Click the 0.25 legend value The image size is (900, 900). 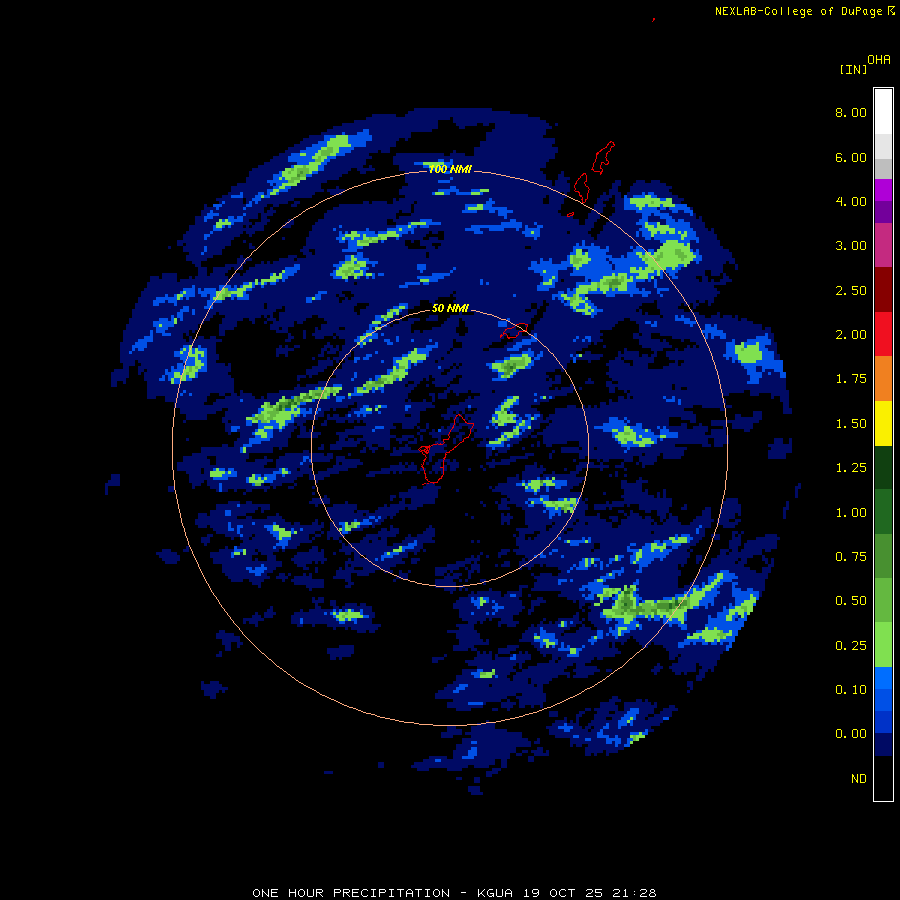pos(851,646)
